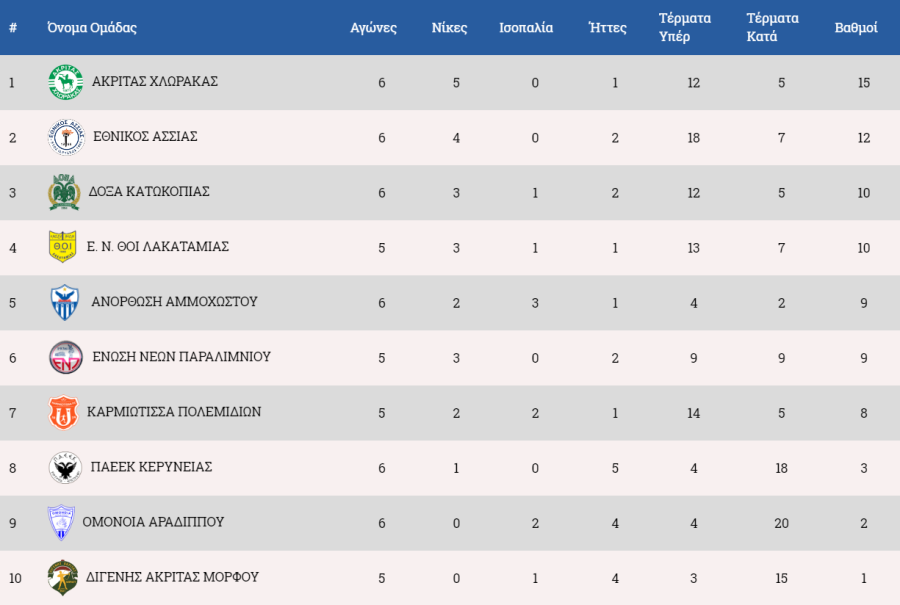This screenshot has width=900, height=605.
Task: Click the ΕΝΩΣΗ ΝΕΩΝ ΠΑΡΑΛΙΜΝΙΟΥ round logo
Action: [66, 358]
